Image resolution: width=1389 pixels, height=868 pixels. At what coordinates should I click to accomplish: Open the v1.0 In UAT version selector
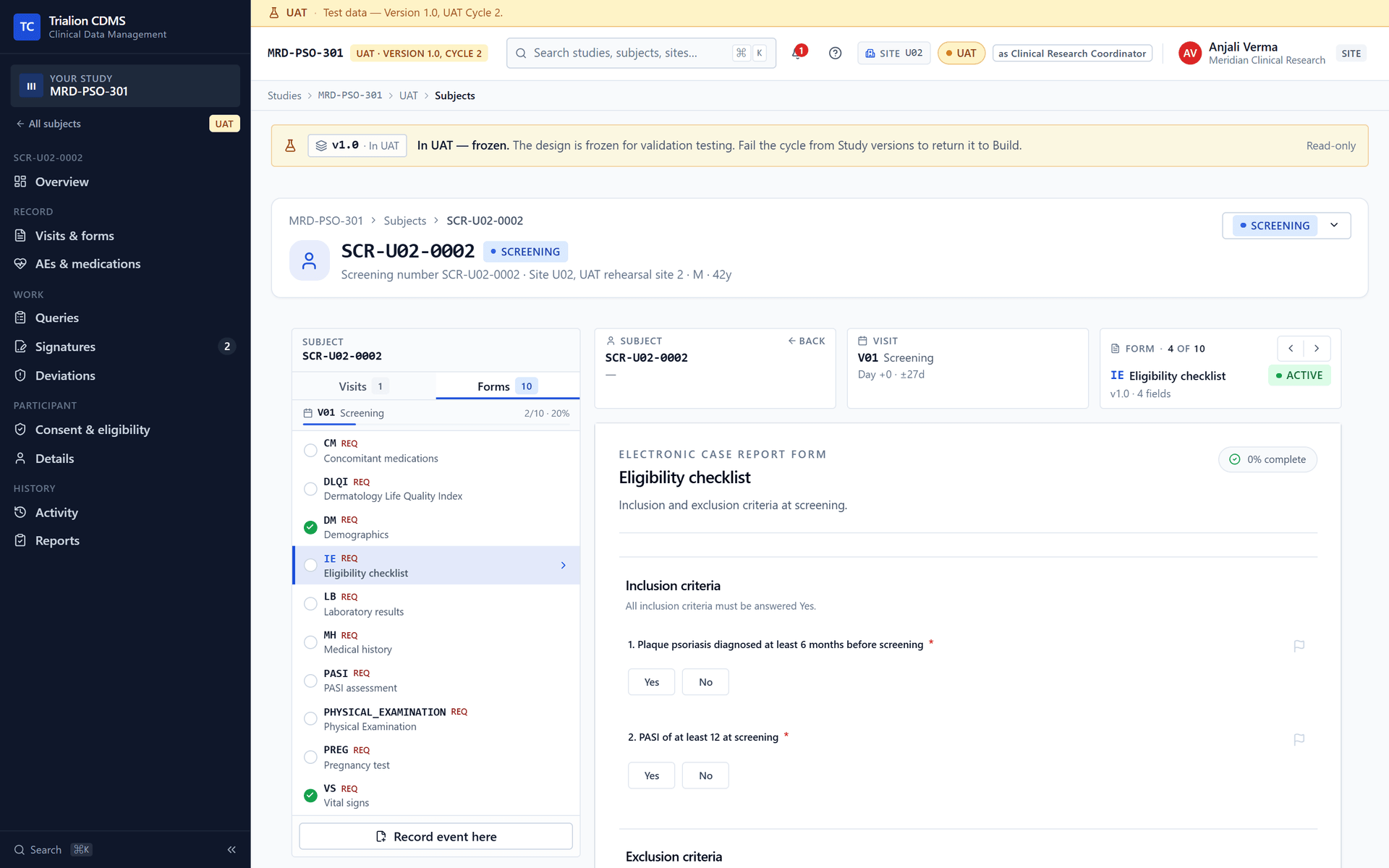357,145
